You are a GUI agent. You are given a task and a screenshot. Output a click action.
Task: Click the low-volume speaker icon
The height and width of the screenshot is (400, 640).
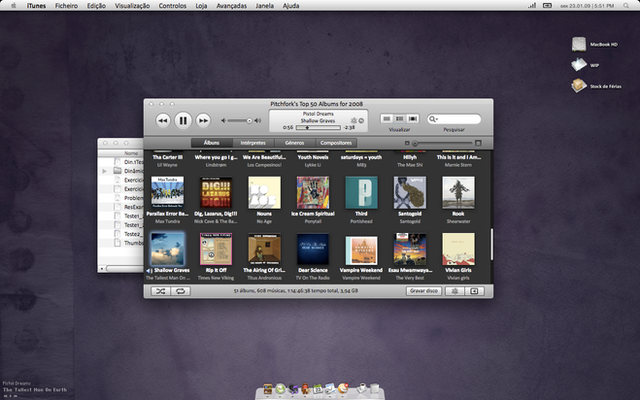click(x=223, y=120)
